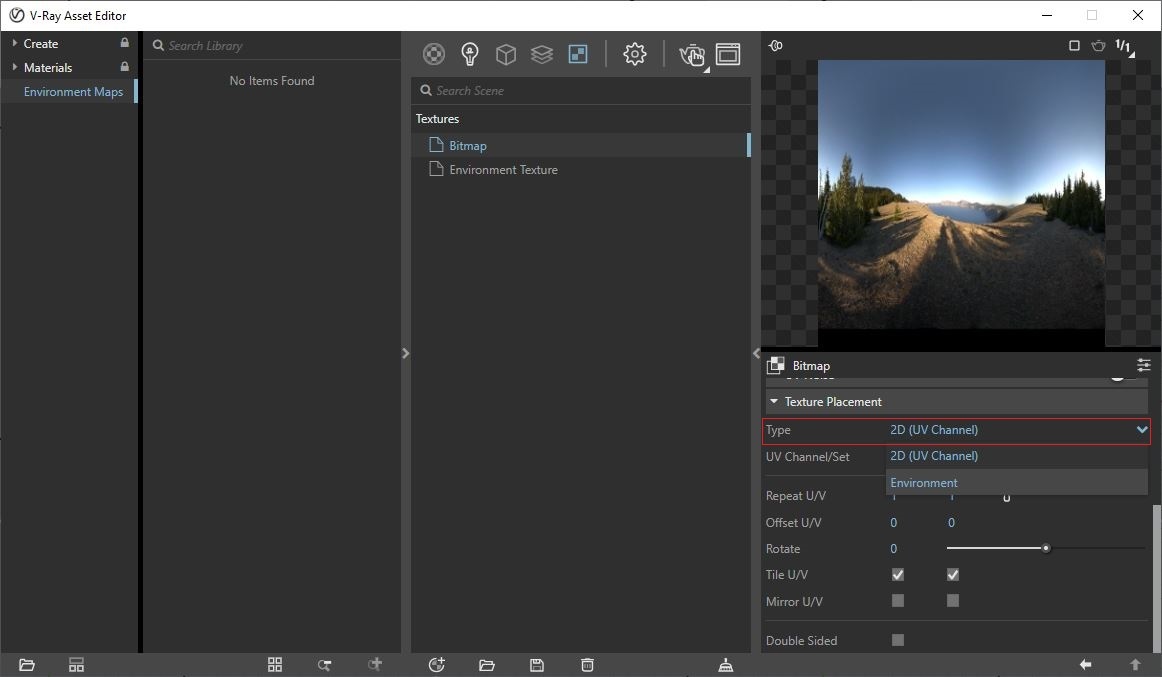1162x677 pixels.
Task: Click the Bitmap texture icon in properties header
Action: point(775,365)
